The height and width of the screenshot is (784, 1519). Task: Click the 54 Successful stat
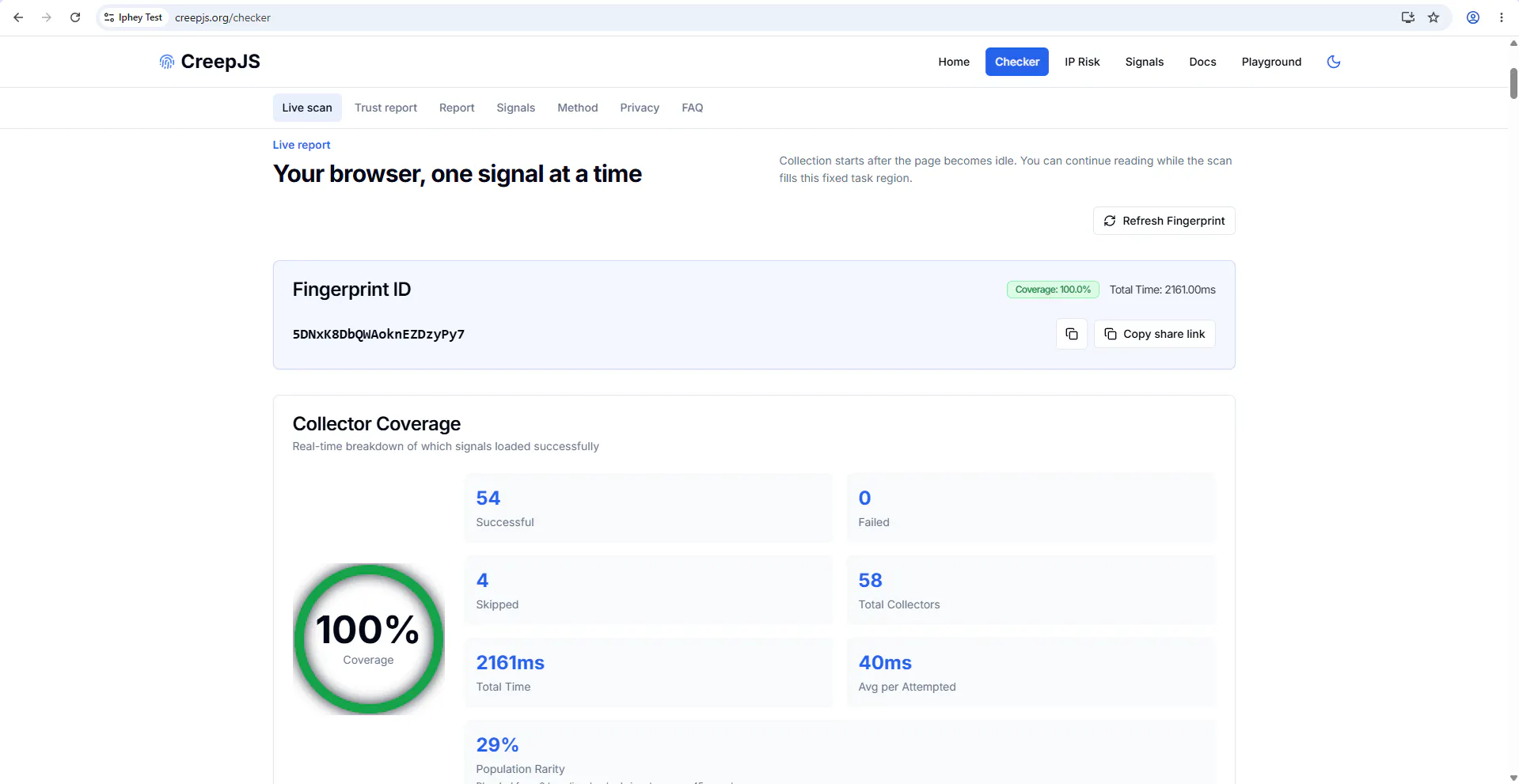point(648,508)
